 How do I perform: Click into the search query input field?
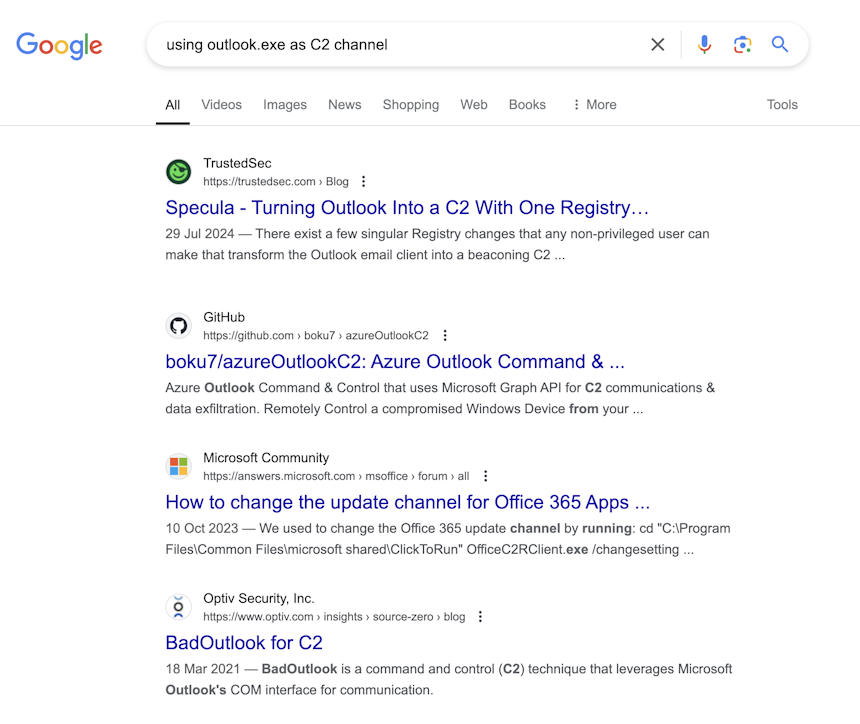(x=400, y=44)
